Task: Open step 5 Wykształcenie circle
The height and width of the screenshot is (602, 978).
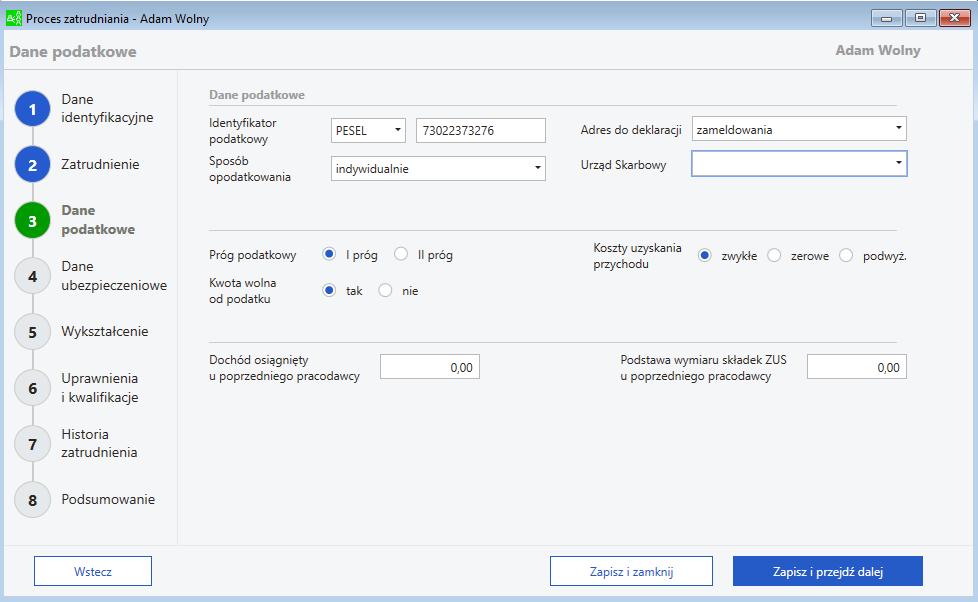Action: [x=32, y=332]
